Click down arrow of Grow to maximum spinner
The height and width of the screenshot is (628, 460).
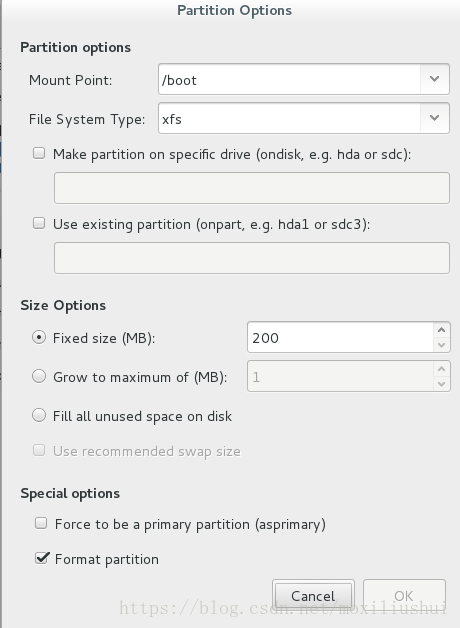442,384
